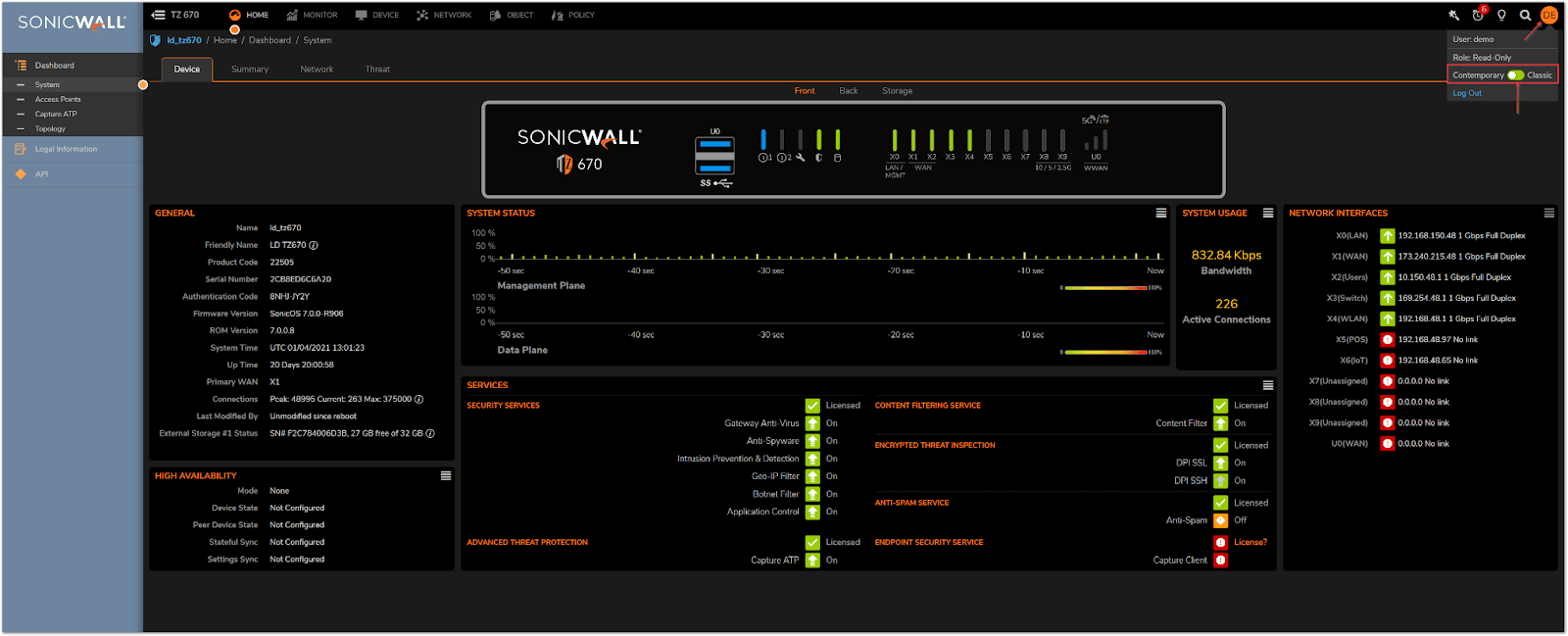This screenshot has width=1568, height=636.
Task: Open the Network Interfaces panel menu
Action: (1549, 213)
